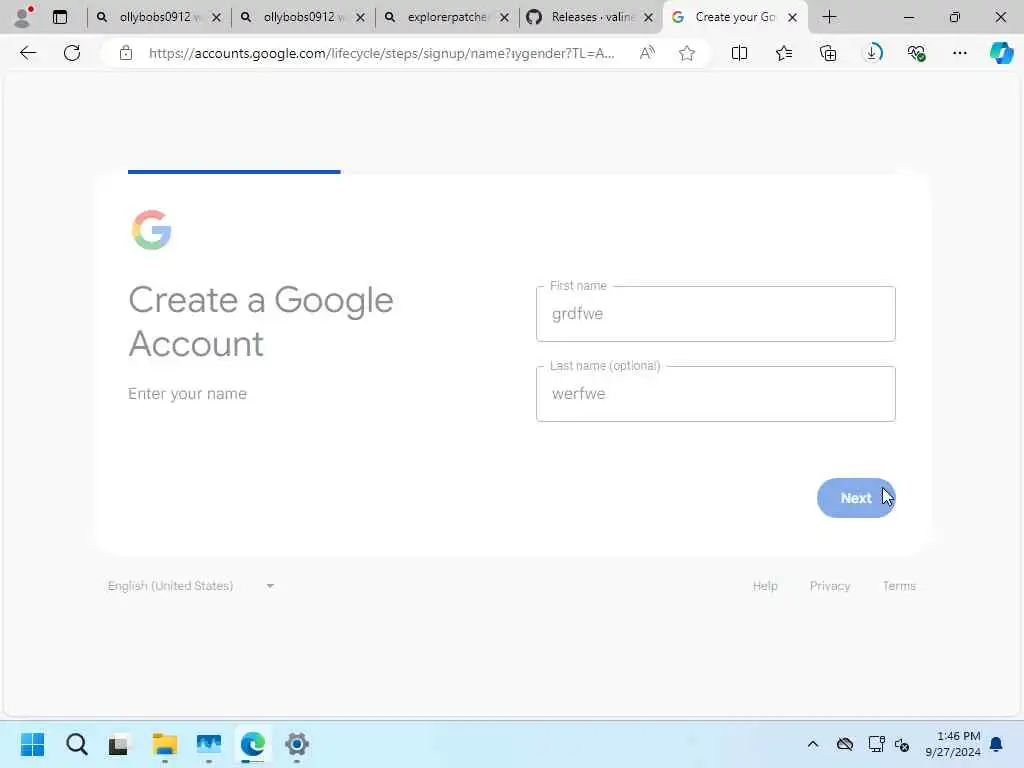1024x768 pixels.
Task: Expand the English (United States) language dropdown
Action: click(191, 586)
